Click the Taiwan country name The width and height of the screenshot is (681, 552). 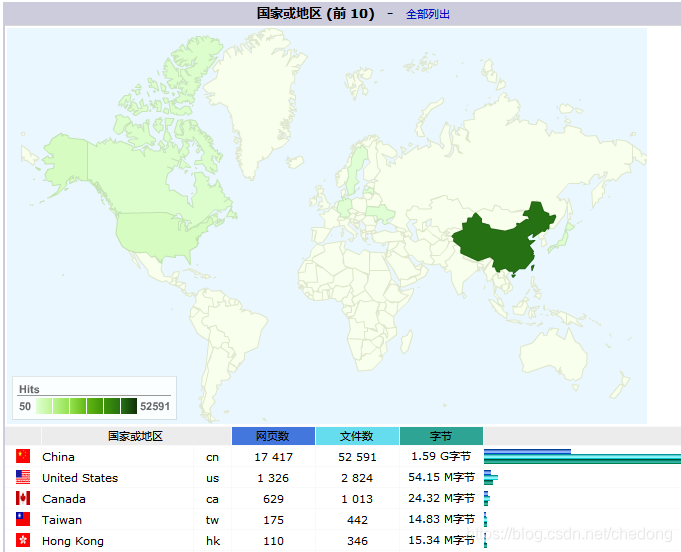pos(62,520)
